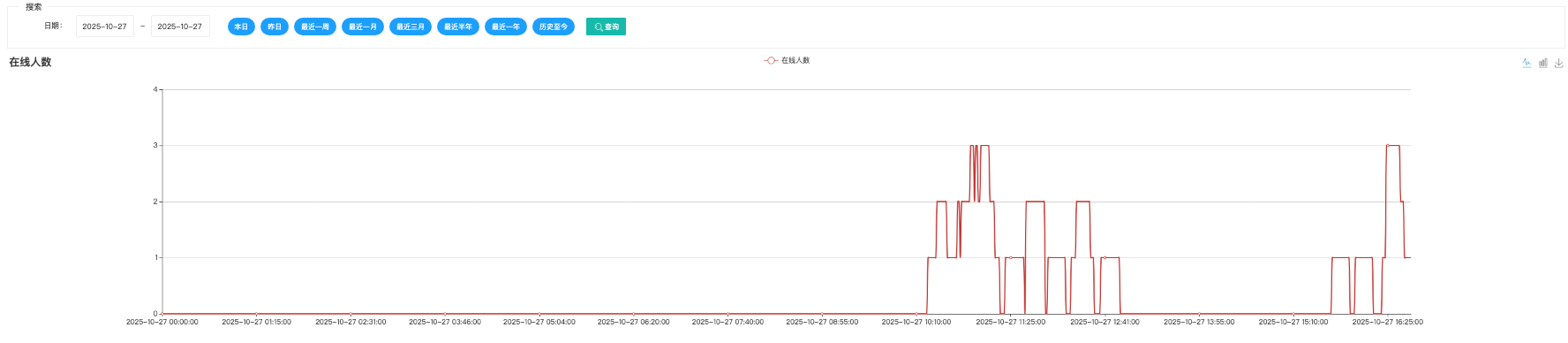Choose 最近半年 date range
Image resolution: width=1568 pixels, height=343 pixels.
[x=458, y=27]
